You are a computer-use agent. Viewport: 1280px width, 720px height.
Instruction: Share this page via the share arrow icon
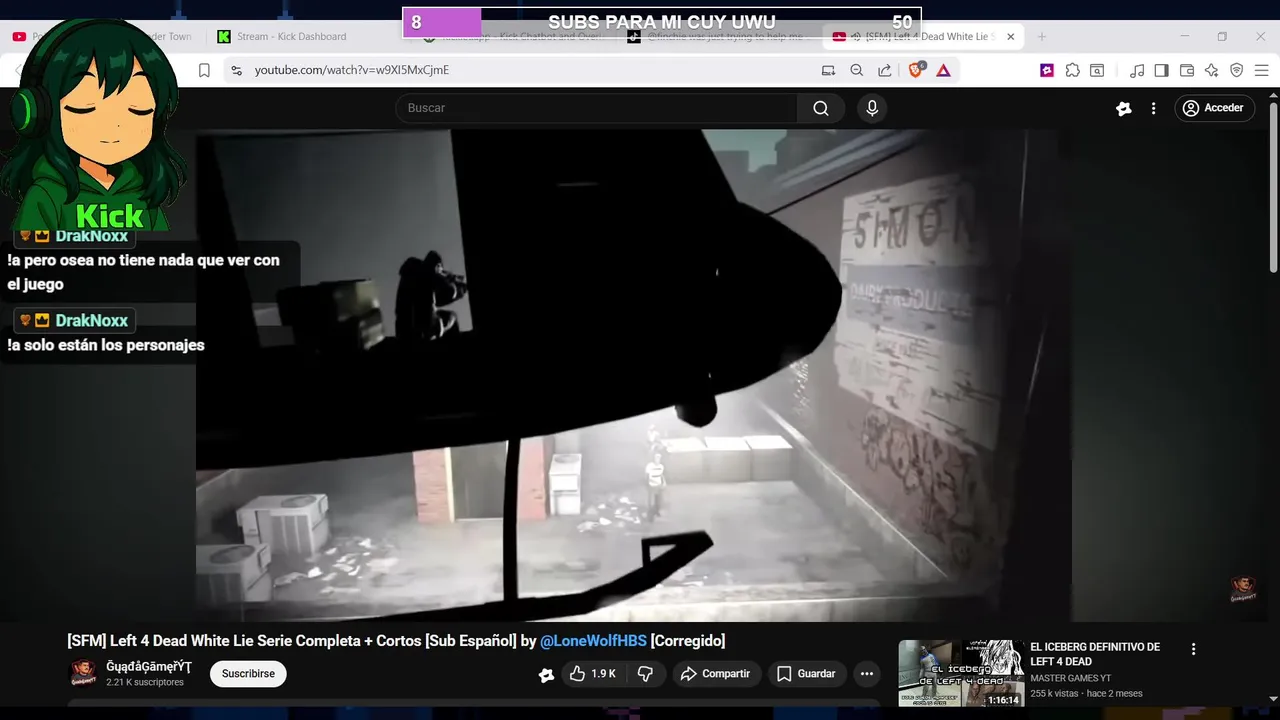tap(885, 70)
